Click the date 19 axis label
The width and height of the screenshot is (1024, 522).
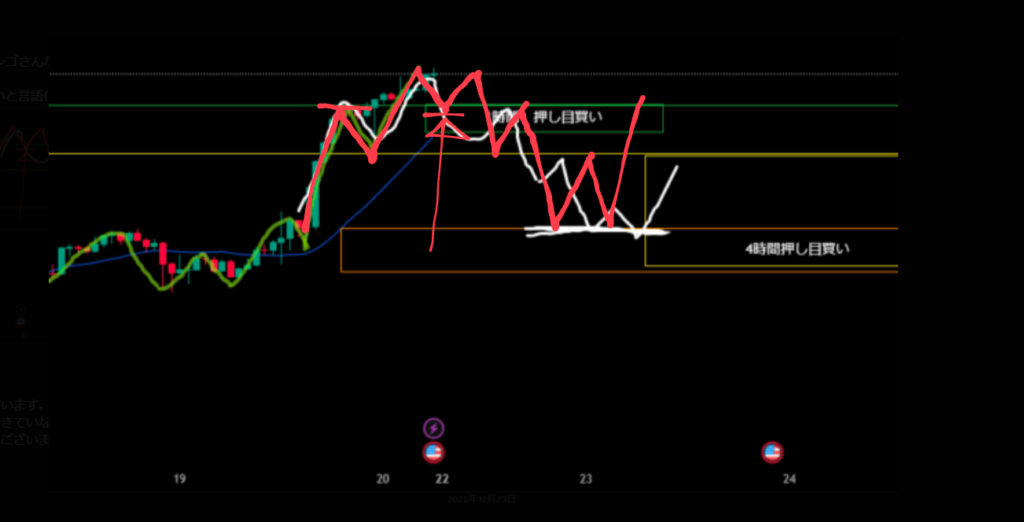(x=179, y=480)
